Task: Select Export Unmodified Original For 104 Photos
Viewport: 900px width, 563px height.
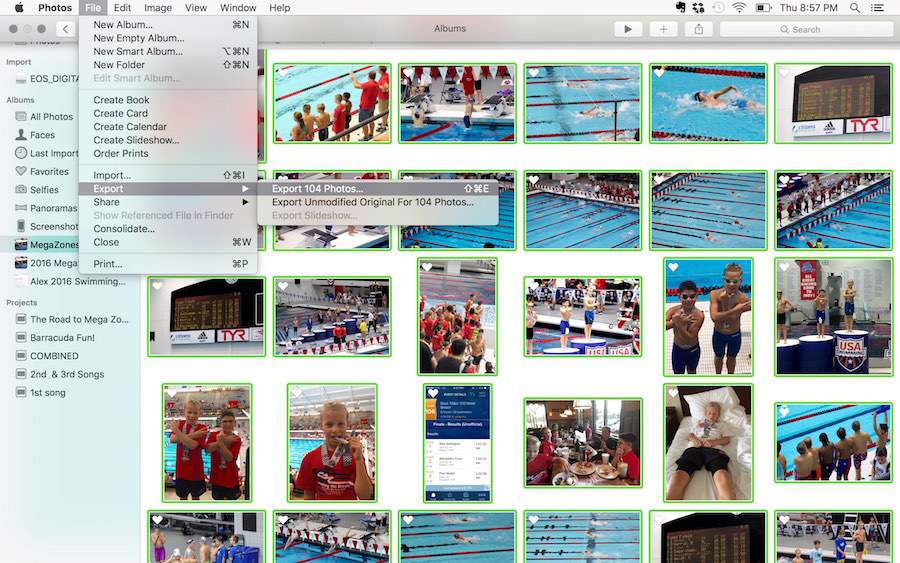Action: pyautogui.click(x=372, y=202)
